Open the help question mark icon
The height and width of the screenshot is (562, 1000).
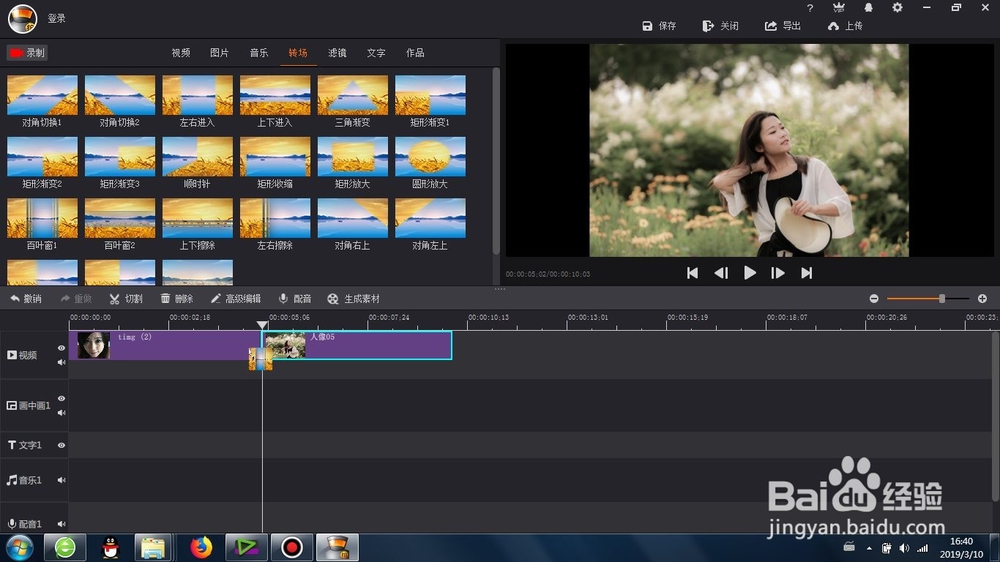(x=810, y=8)
